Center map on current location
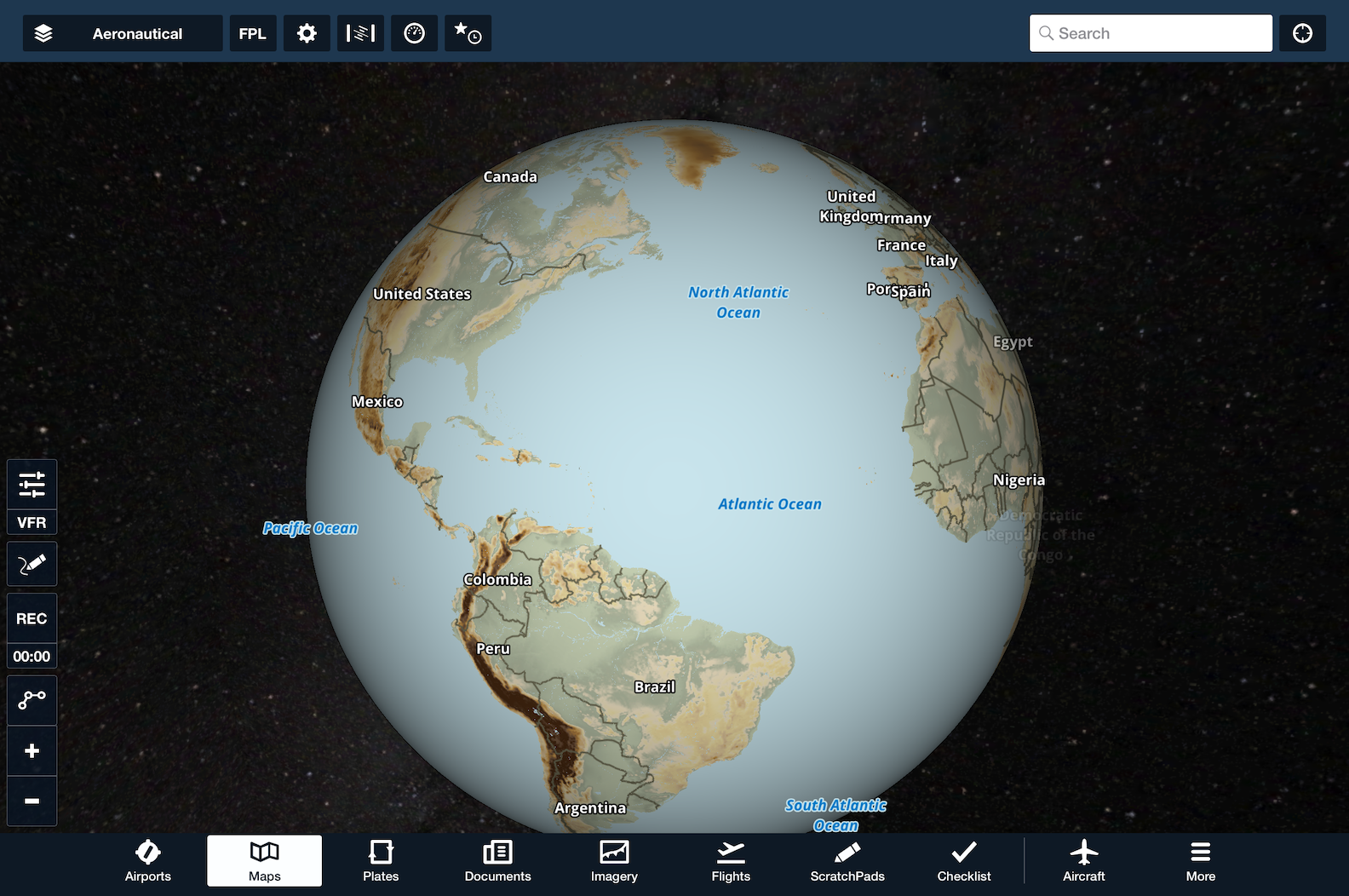This screenshot has width=1349, height=896. pyautogui.click(x=1302, y=33)
